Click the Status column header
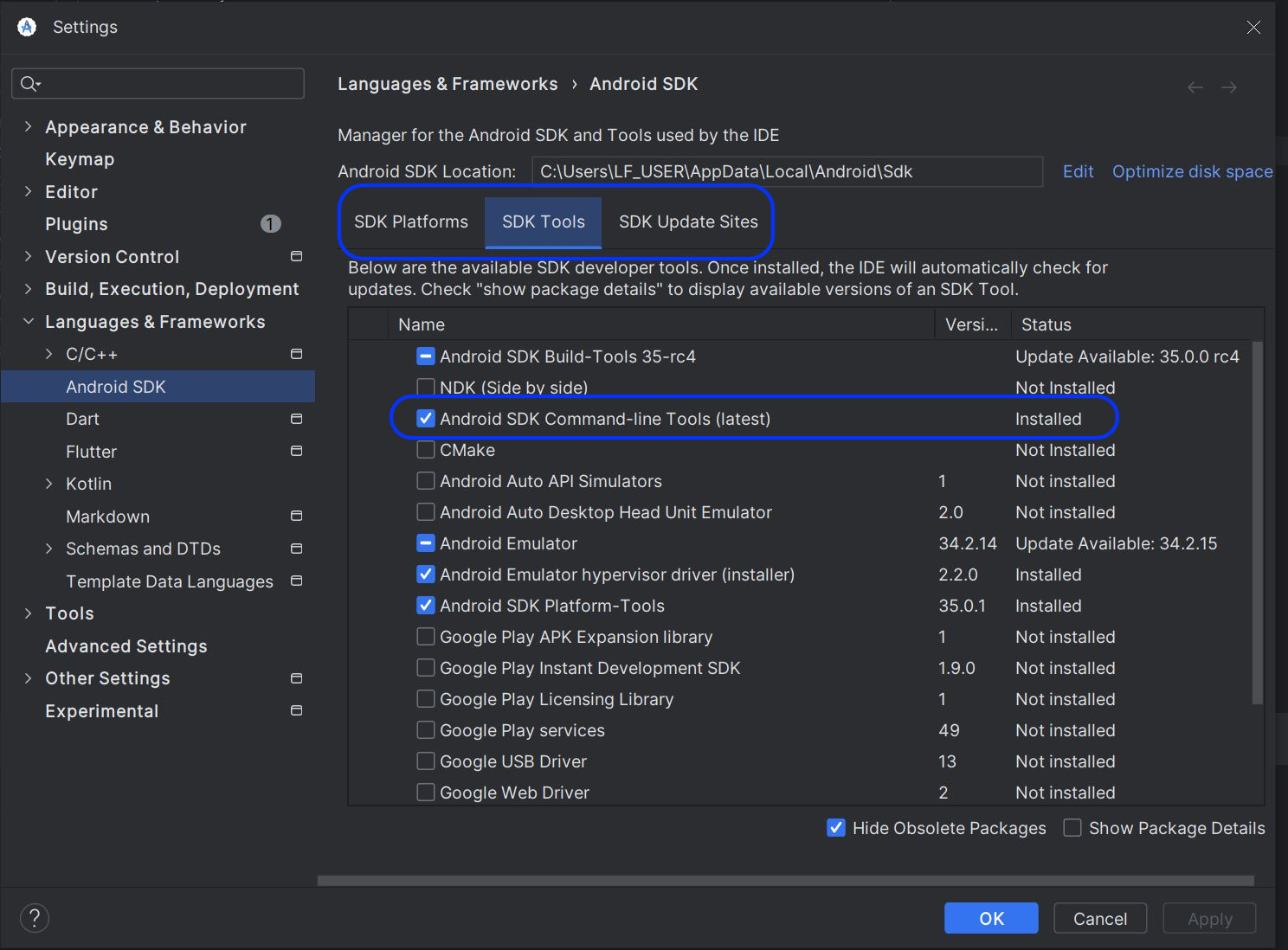The image size is (1288, 950). [1137, 324]
